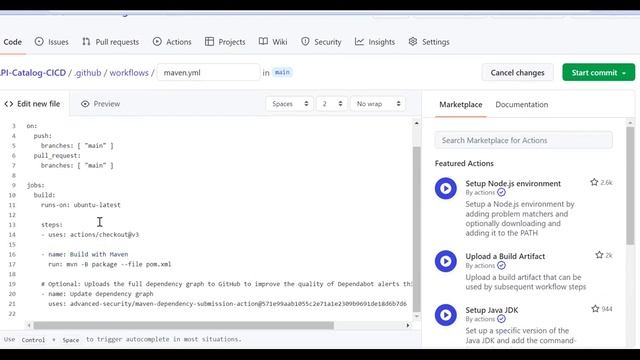The height and width of the screenshot is (360, 640).
Task: Edit the maven.yml filename field
Action: point(208,73)
